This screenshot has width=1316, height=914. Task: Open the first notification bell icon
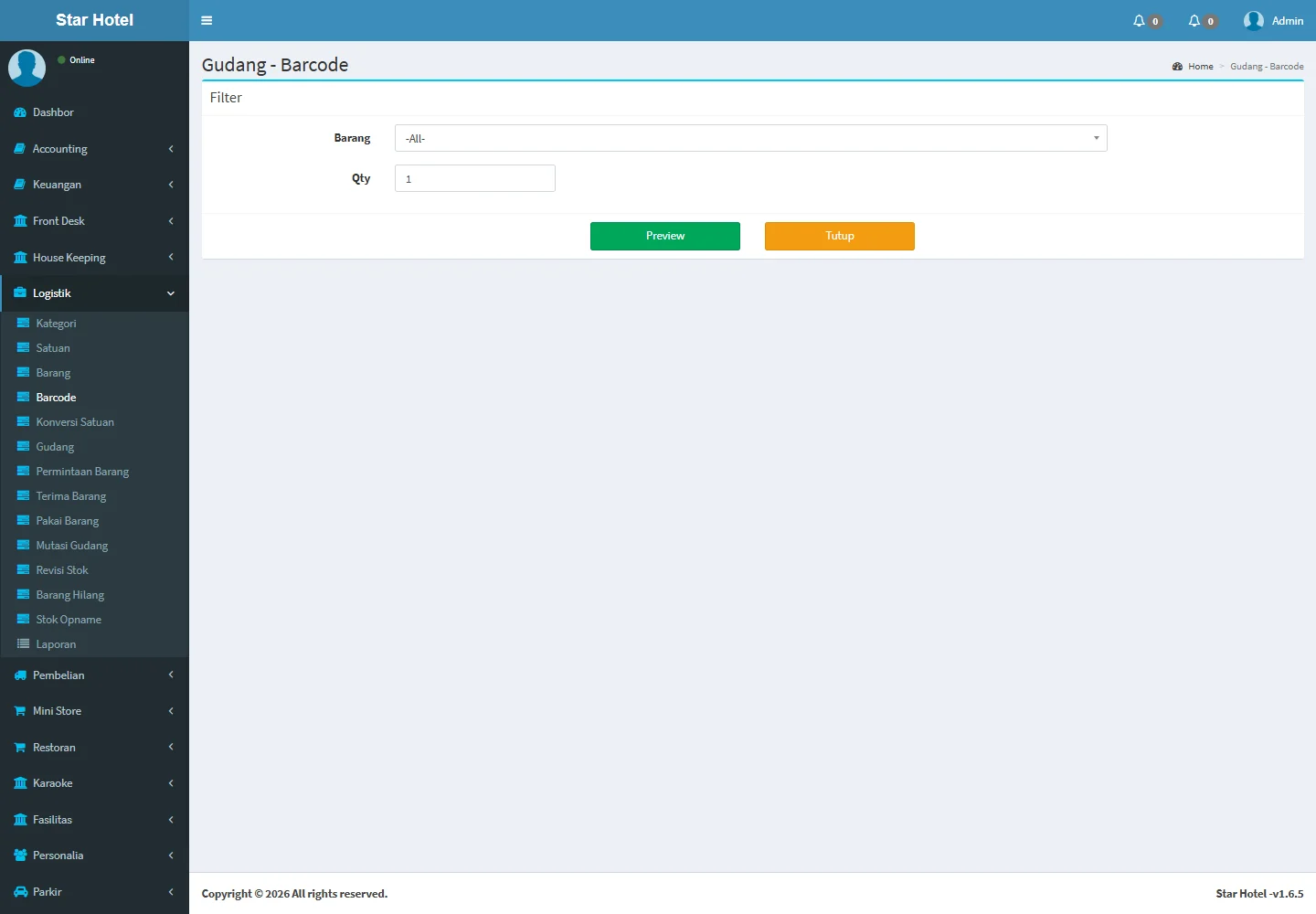[x=1139, y=20]
